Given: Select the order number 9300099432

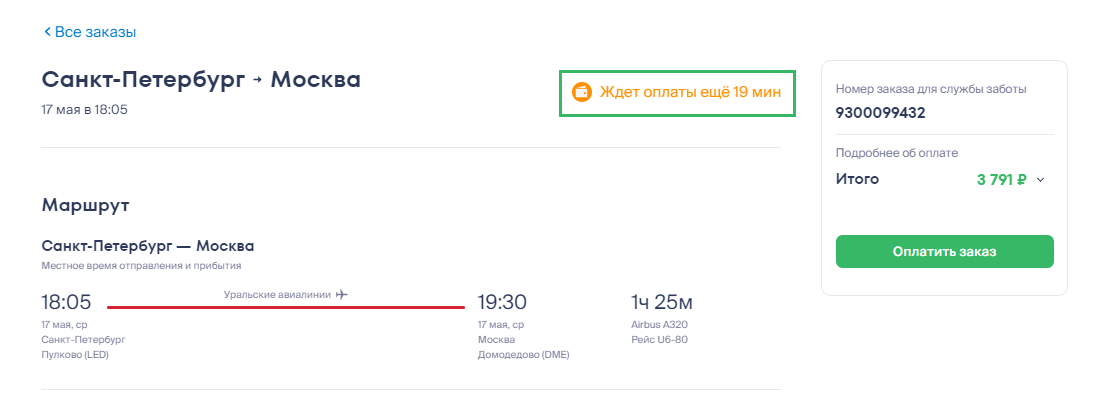Looking at the screenshot, I should [x=881, y=113].
